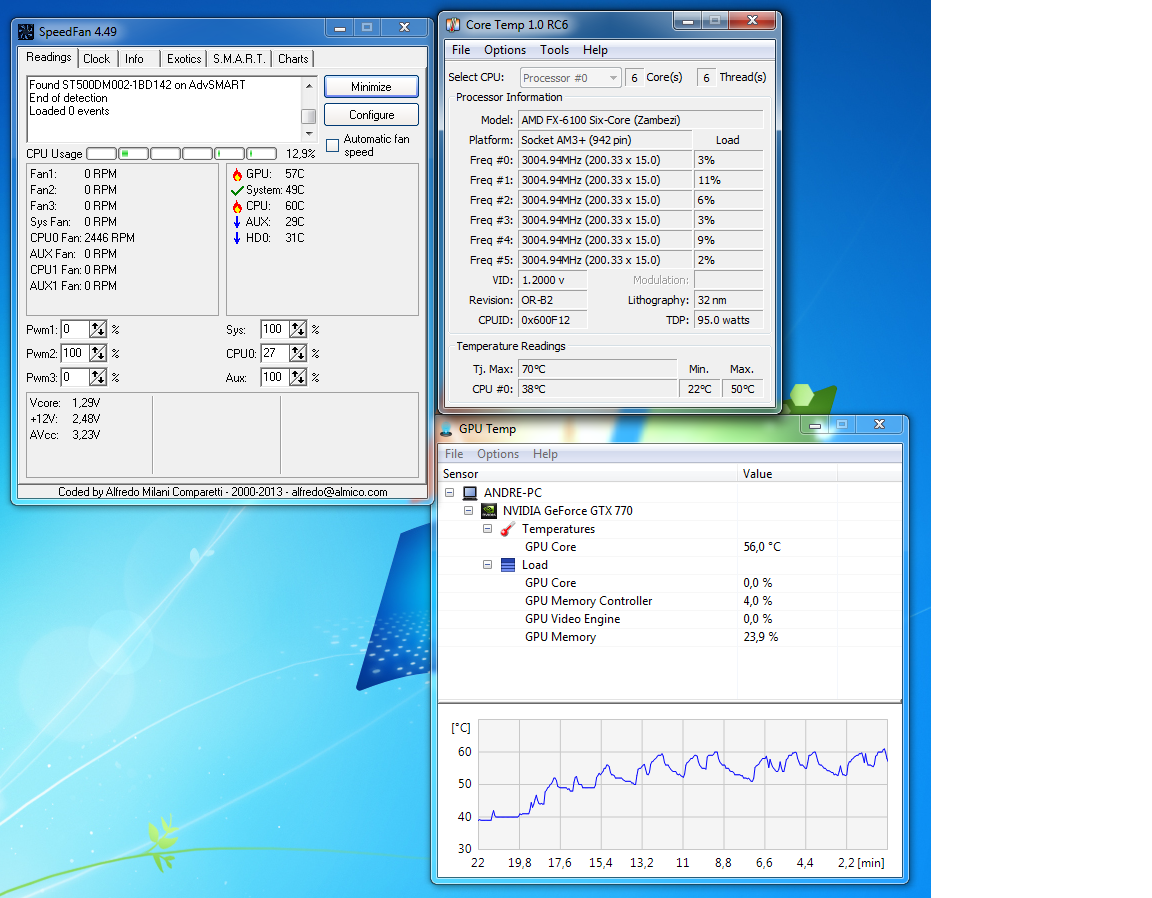
Task: Open the Exotics tab in SpeedFan
Action: pos(184,59)
